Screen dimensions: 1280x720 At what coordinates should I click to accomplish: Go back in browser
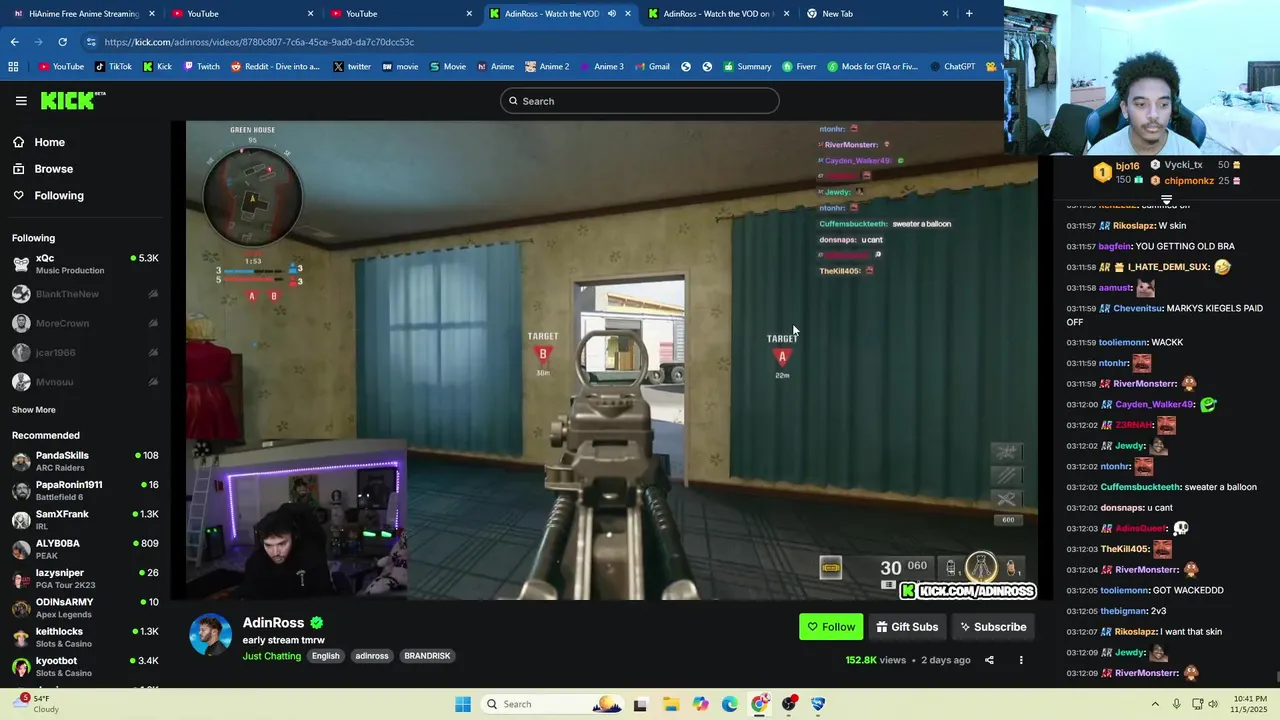[x=14, y=42]
